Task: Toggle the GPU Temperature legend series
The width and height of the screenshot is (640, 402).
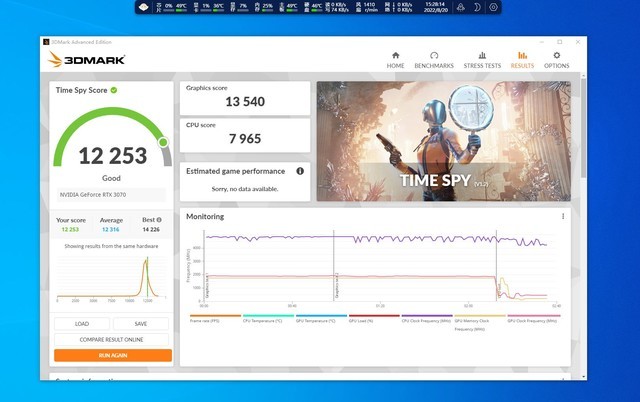Action: tap(321, 319)
